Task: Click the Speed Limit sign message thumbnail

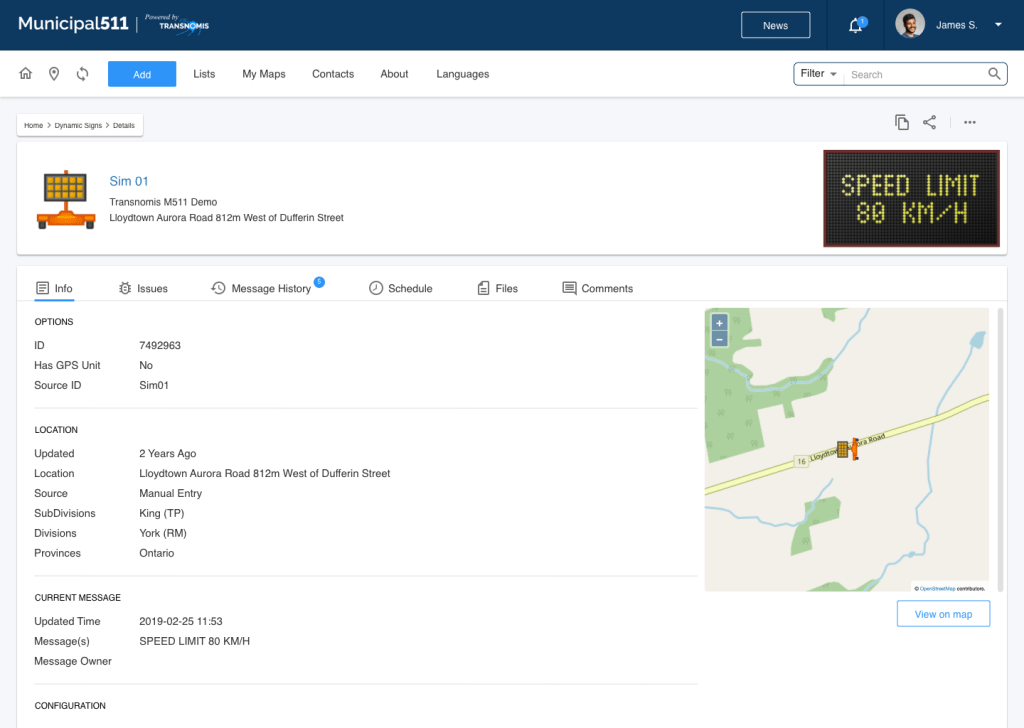Action: coord(911,198)
